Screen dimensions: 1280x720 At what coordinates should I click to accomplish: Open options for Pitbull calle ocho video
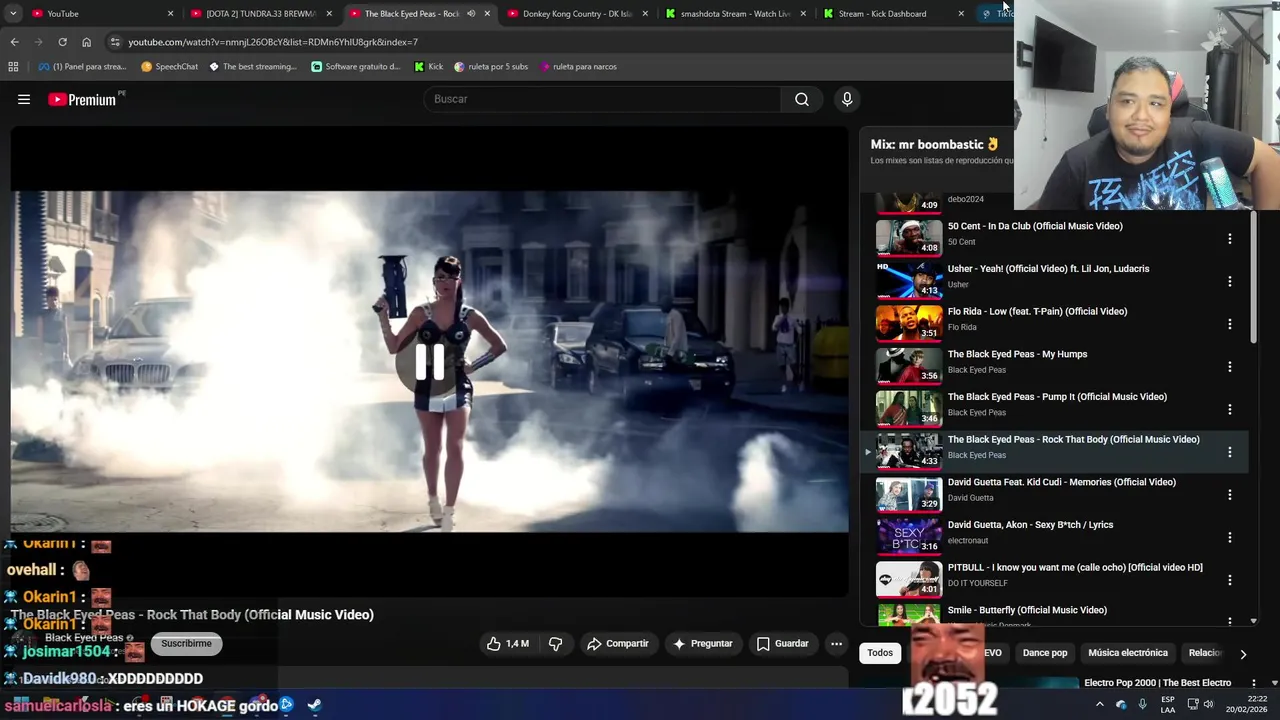1230,580
